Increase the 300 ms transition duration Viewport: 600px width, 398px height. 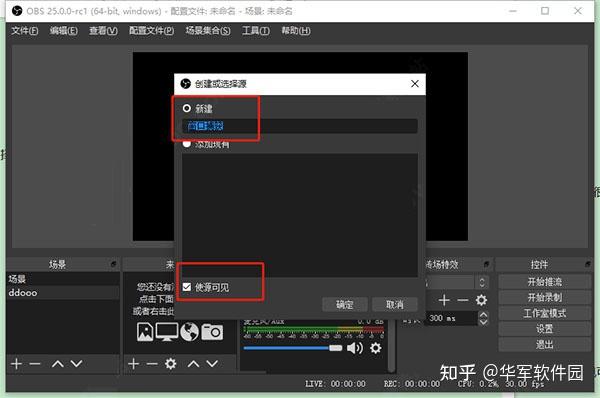483,315
